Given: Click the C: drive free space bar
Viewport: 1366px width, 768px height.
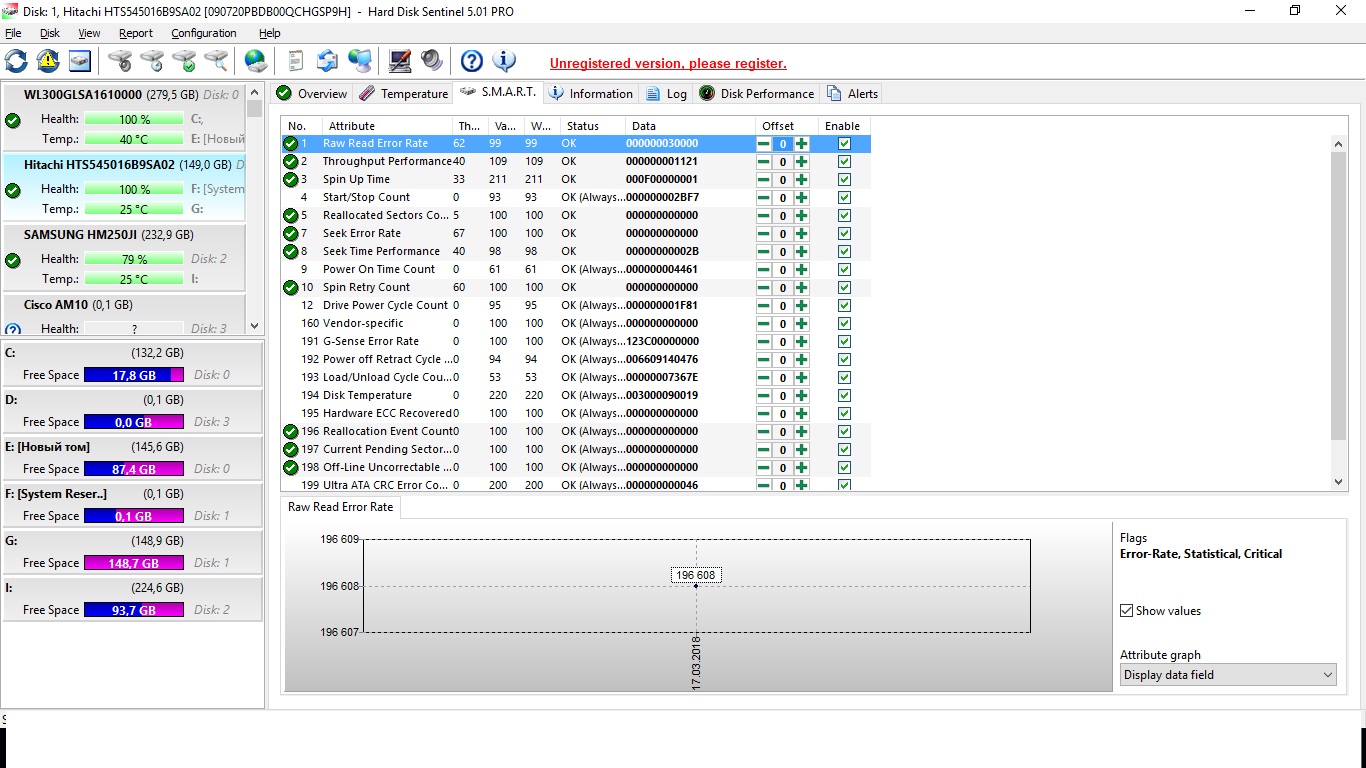Looking at the screenshot, I should pos(133,375).
